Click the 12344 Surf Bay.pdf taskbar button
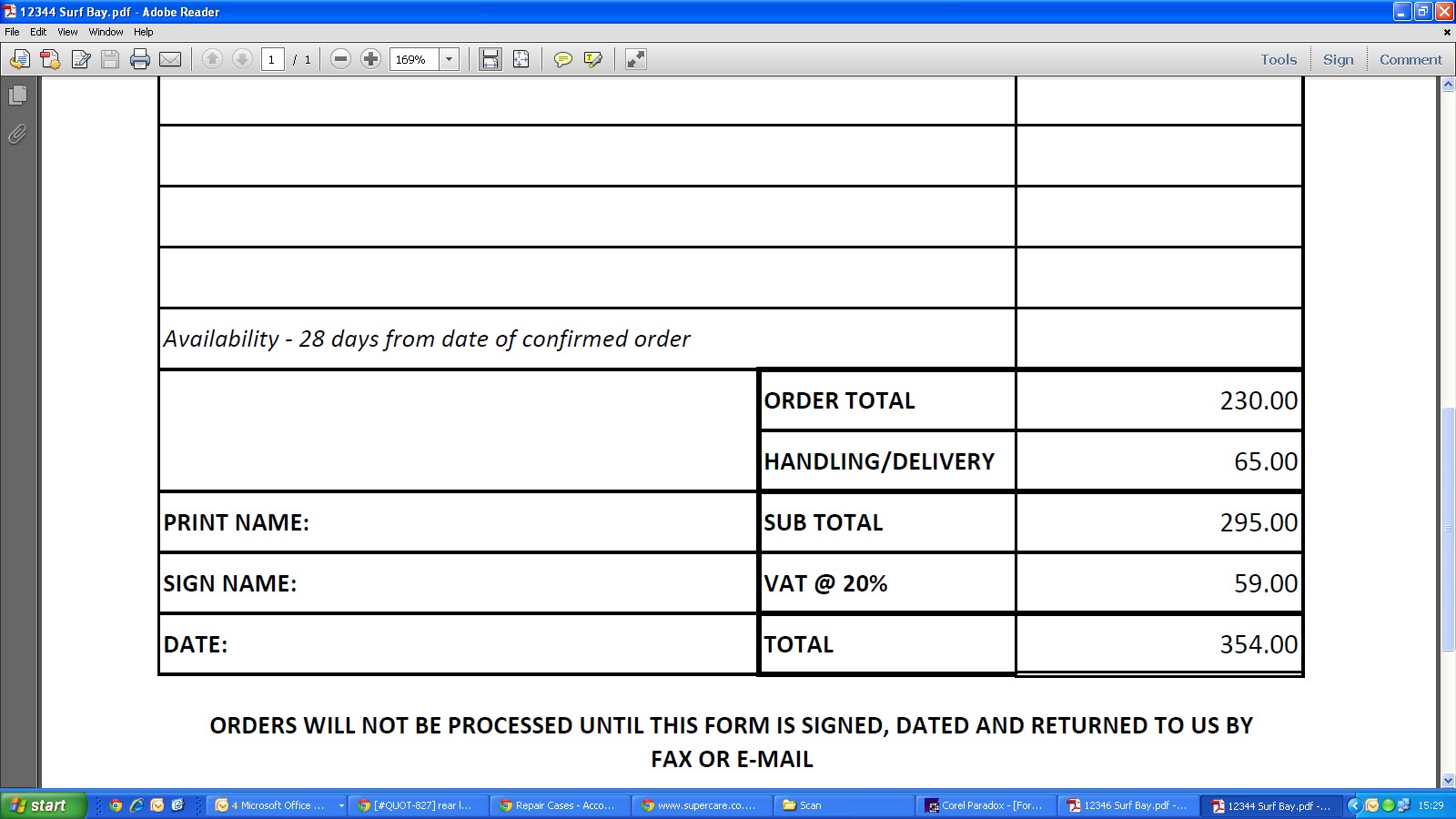The image size is (1456, 819). (x=1271, y=805)
